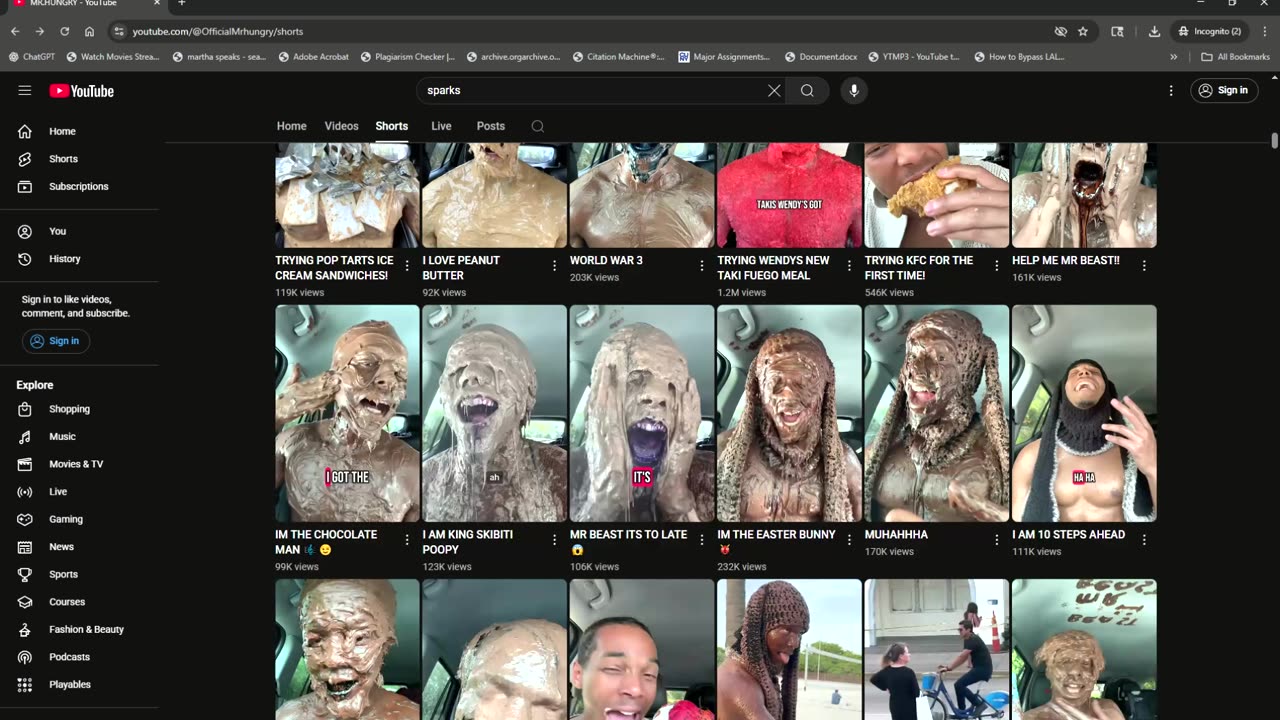This screenshot has width=1280, height=720.
Task: Open options for IM THE EASTER BUNNY short
Action: 849,540
